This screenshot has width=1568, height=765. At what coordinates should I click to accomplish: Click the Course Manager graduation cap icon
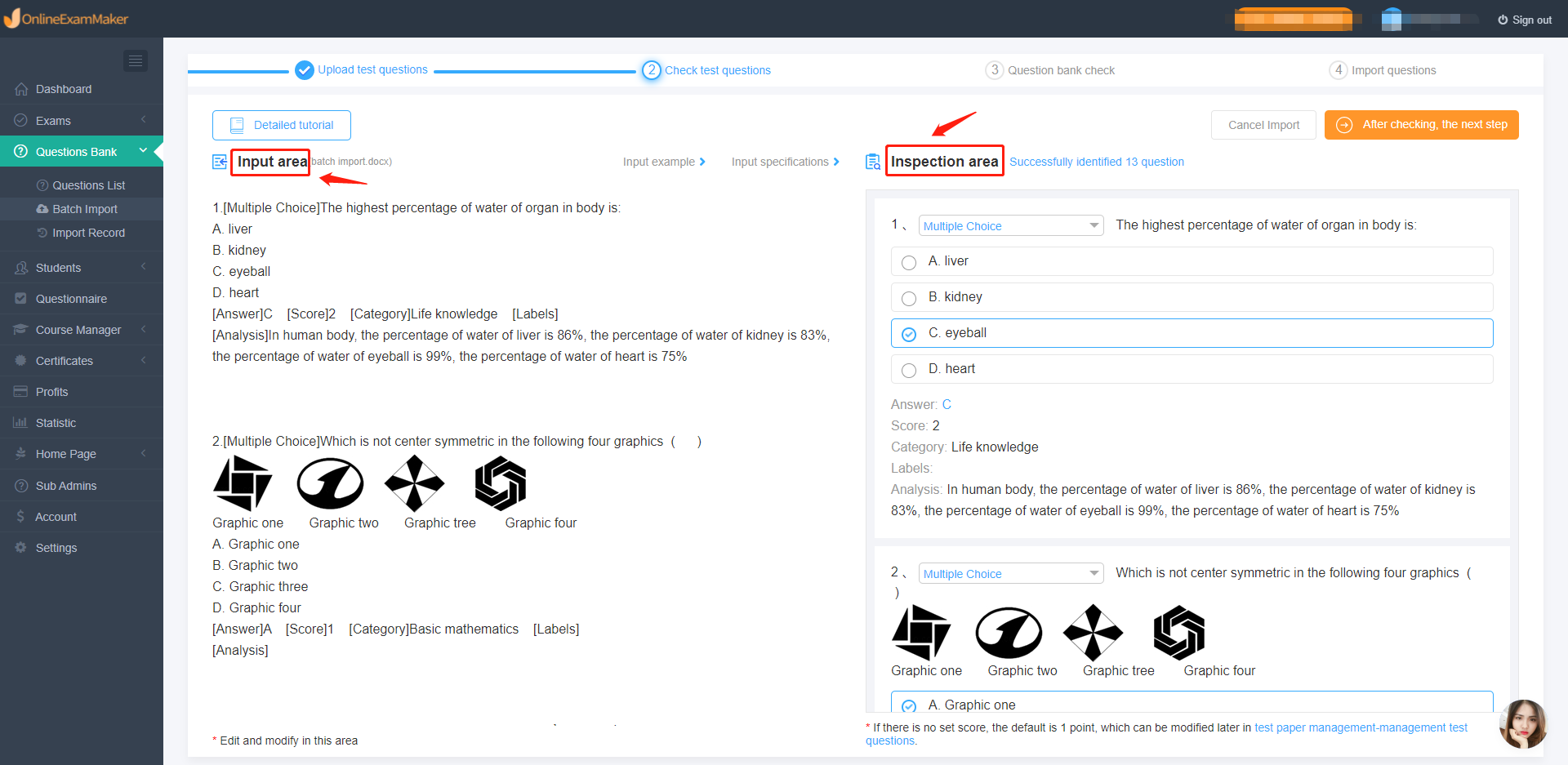click(x=21, y=330)
